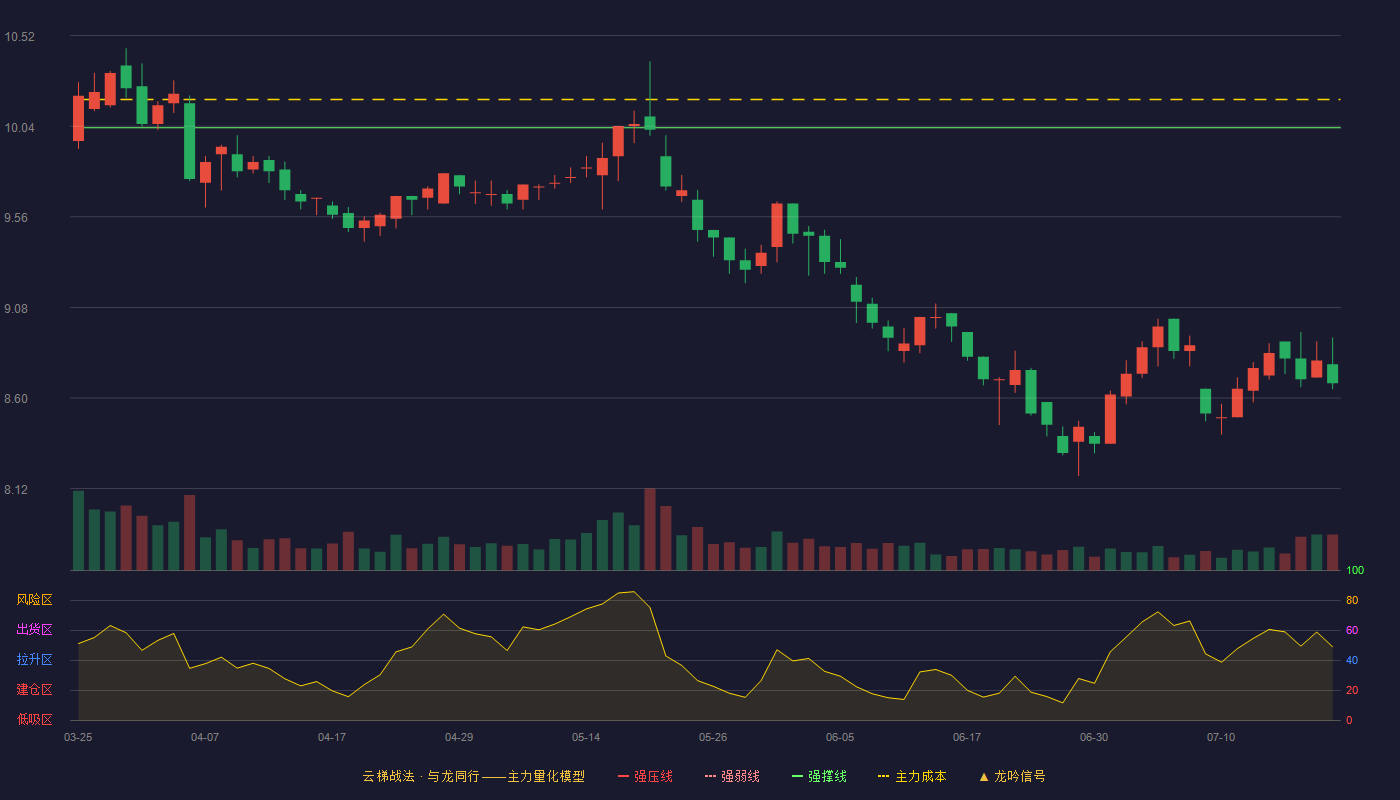Click the 04-07 date axis label

205,737
